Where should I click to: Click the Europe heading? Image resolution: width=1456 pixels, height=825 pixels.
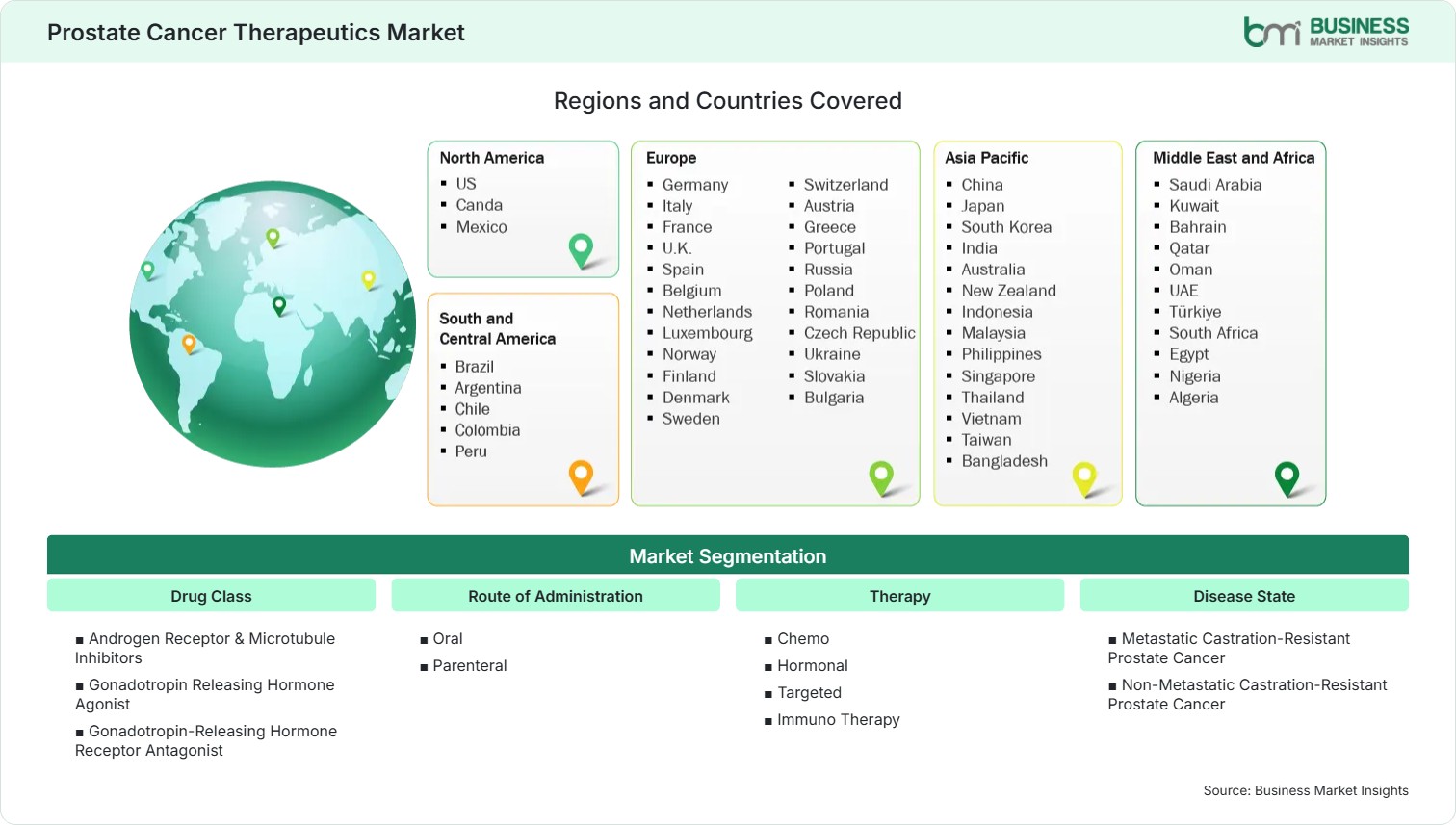tap(671, 158)
